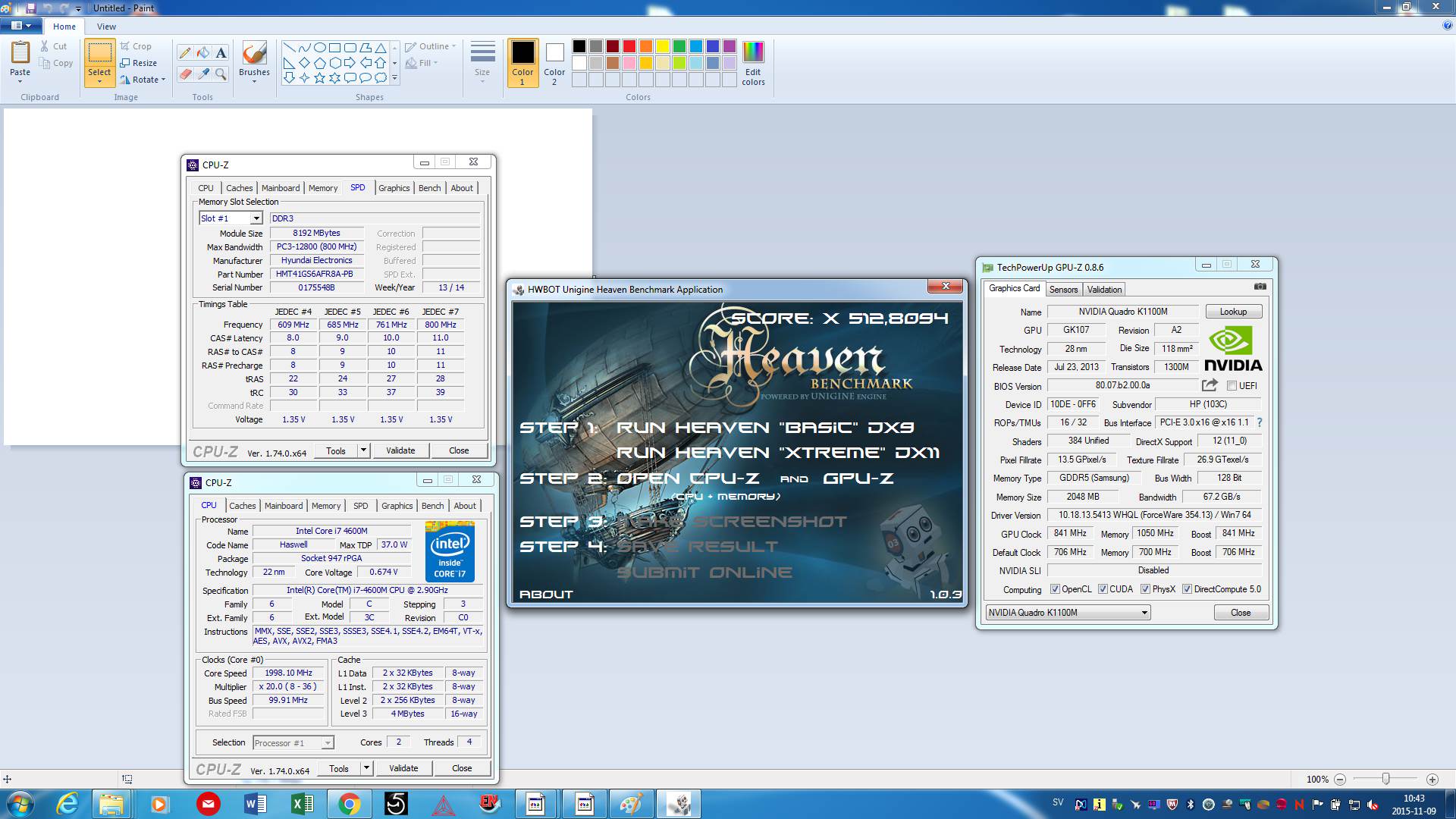
Task: Expand Tools dropdown arrow in lower CPU-Z window
Action: (366, 768)
